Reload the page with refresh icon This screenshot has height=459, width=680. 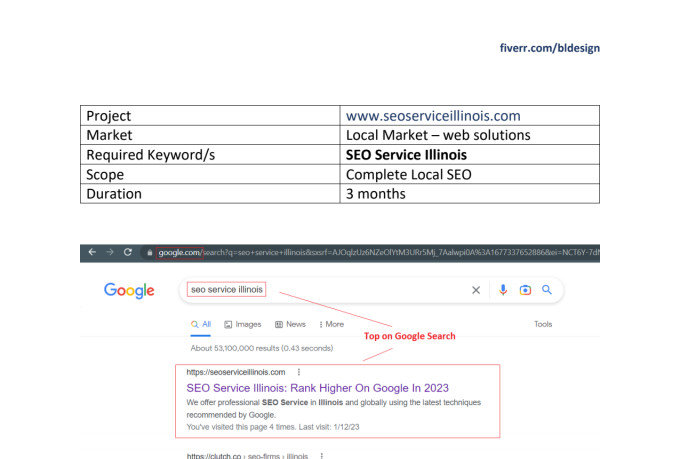coord(128,252)
